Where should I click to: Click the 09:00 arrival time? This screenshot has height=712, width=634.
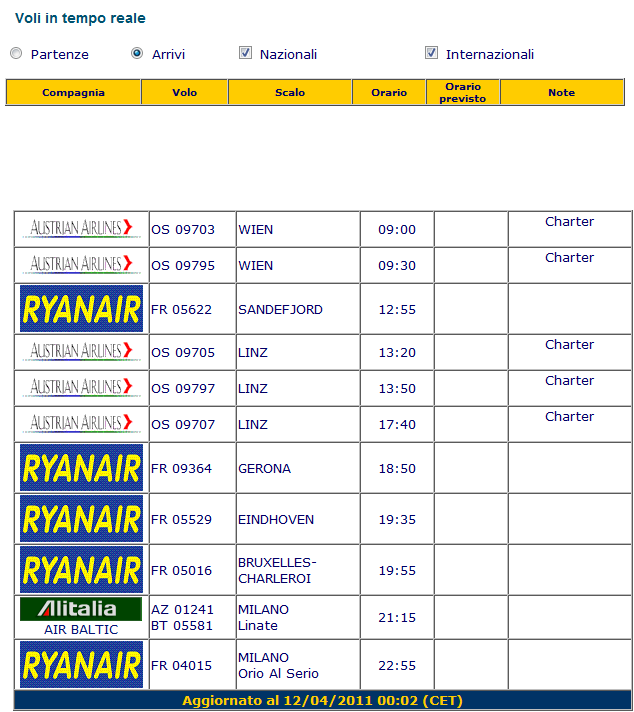[397, 229]
